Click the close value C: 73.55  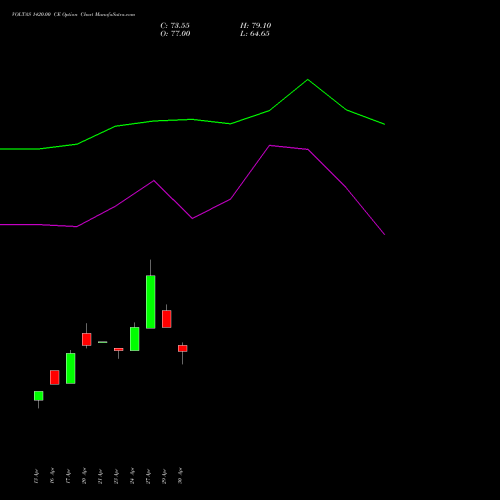click(x=175, y=26)
